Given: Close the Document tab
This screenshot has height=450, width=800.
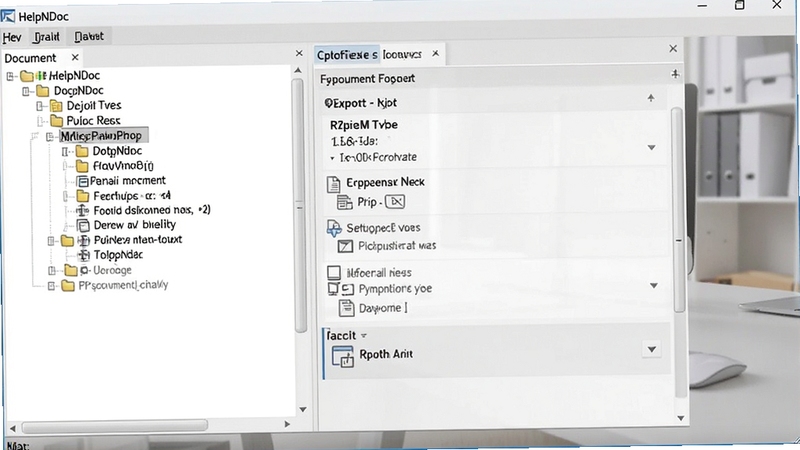Looking at the screenshot, I should tap(75, 57).
